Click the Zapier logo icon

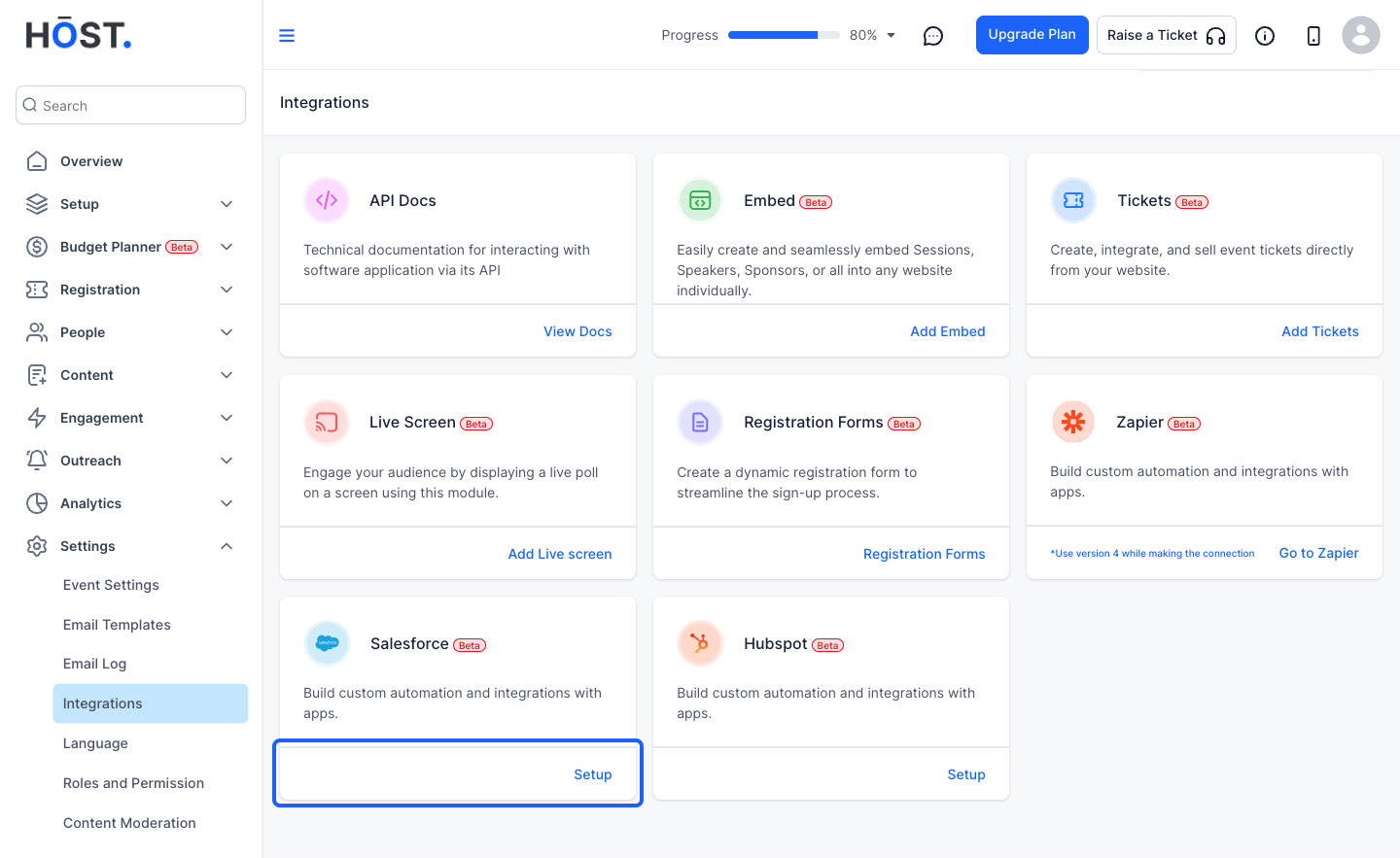(1073, 422)
